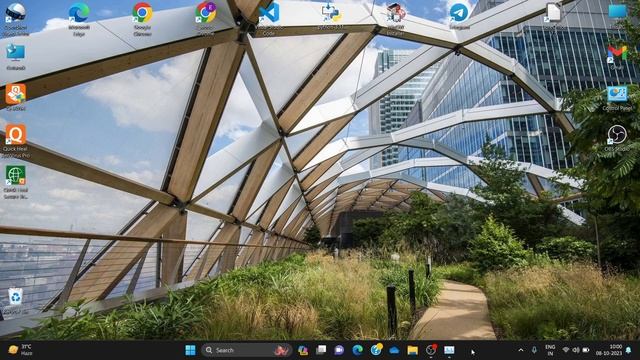This screenshot has height=360, width=640.
Task: Open File Explorer from the taskbar
Action: [412, 350]
